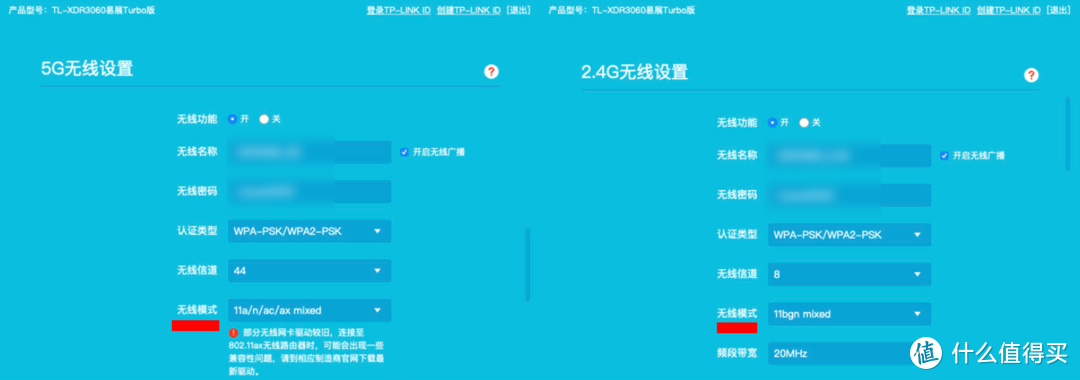Turn 5G wireless function off

264,119
